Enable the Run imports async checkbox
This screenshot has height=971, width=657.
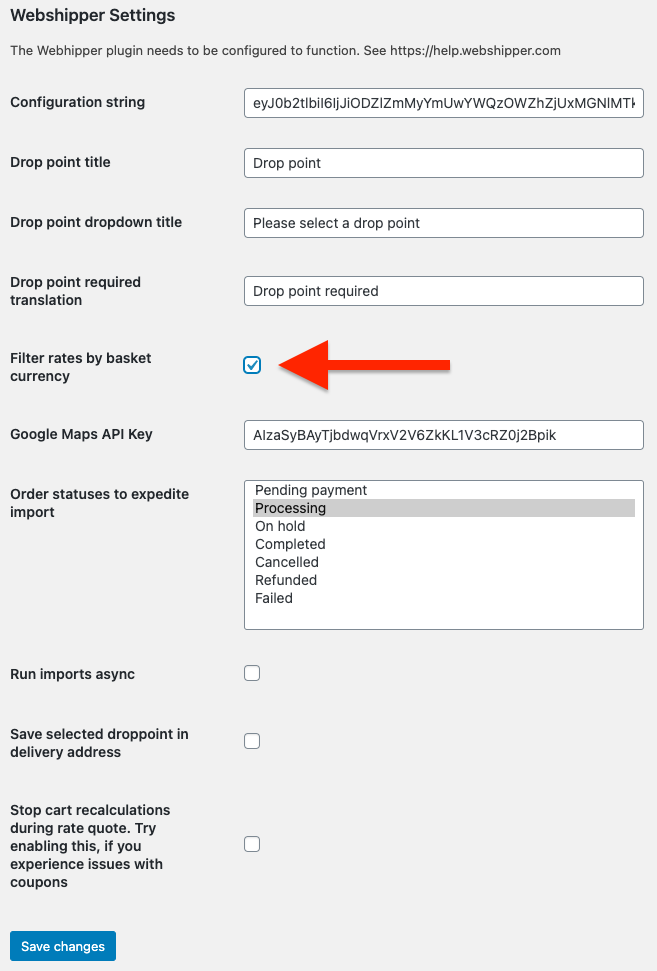tap(252, 673)
